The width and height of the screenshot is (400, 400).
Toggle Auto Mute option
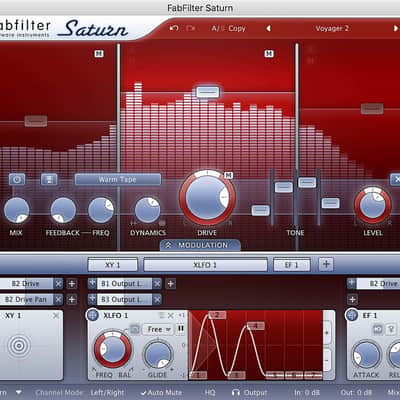[x=161, y=392]
